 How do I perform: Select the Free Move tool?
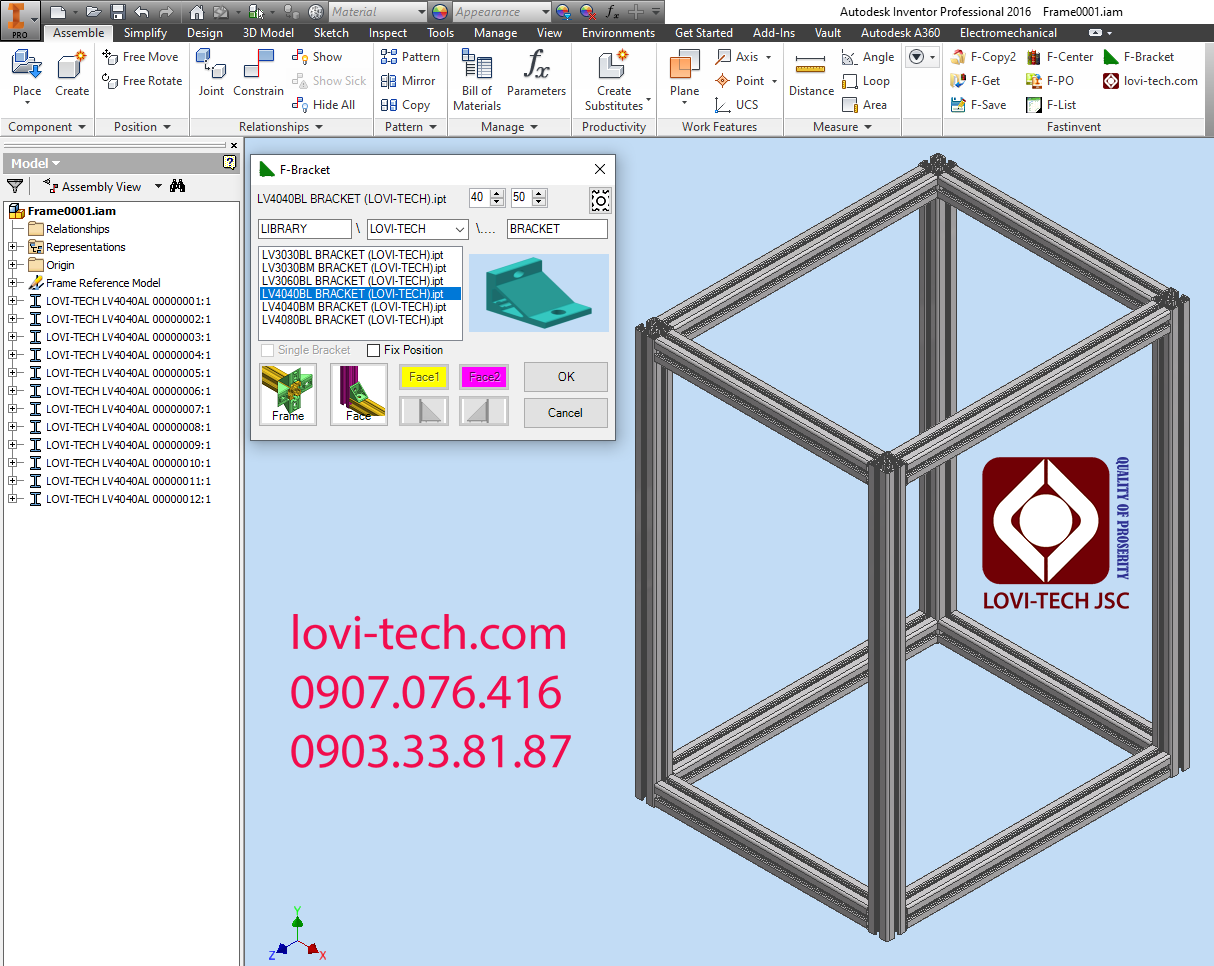pos(141,57)
